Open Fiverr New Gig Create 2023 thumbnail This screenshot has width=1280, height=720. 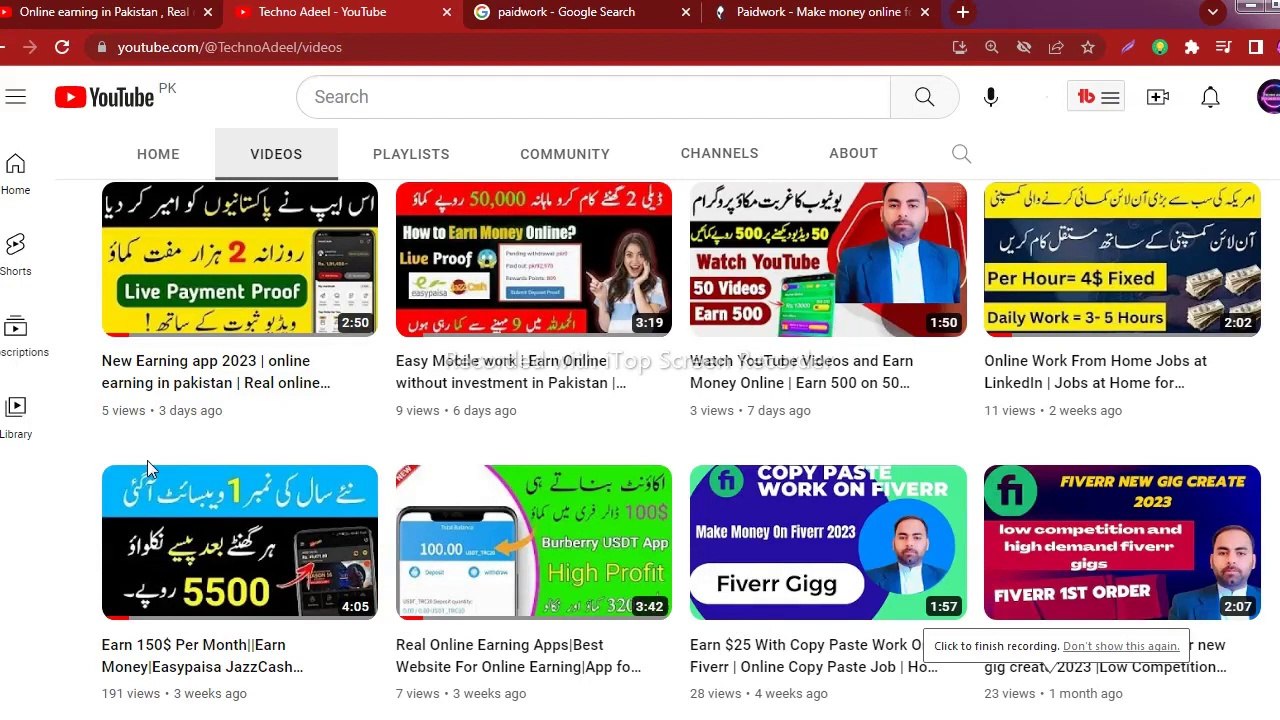point(1122,542)
